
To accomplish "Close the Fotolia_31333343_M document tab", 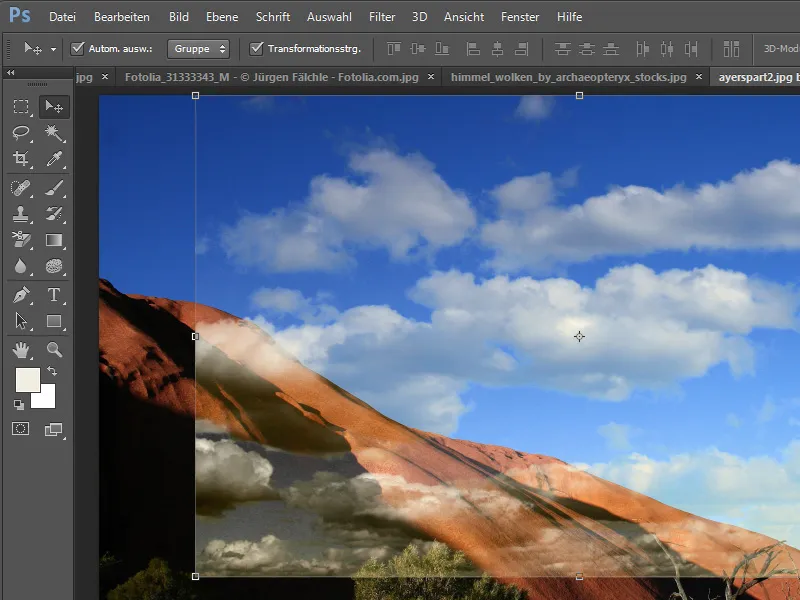I will [x=431, y=77].
